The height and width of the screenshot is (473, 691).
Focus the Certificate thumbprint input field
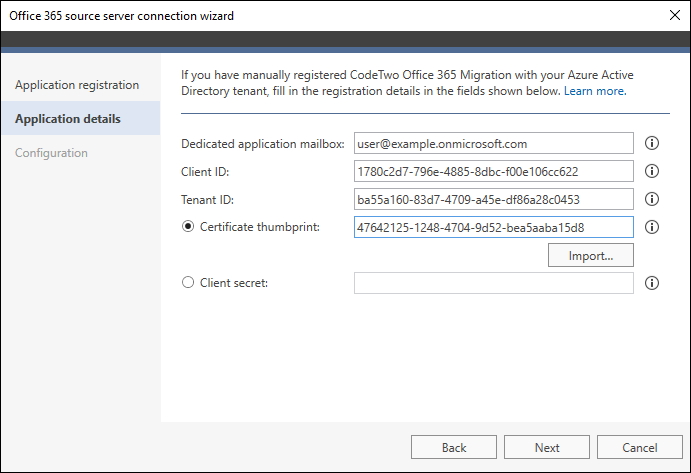(494, 227)
